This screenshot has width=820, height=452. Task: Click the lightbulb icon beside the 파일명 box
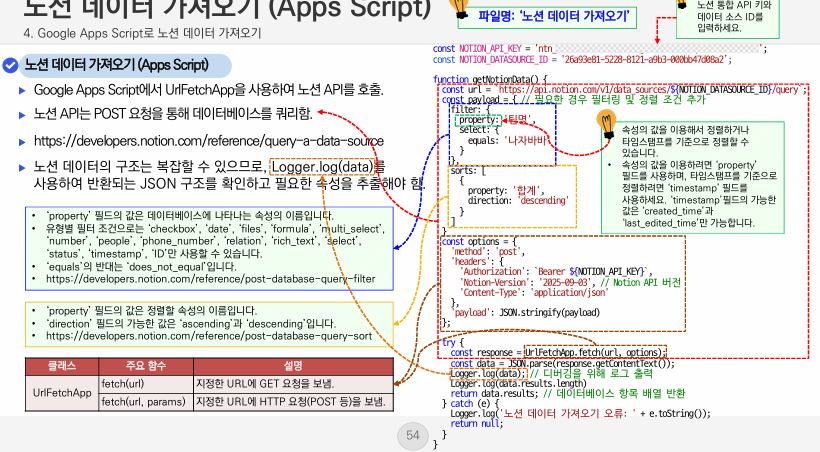(x=459, y=8)
